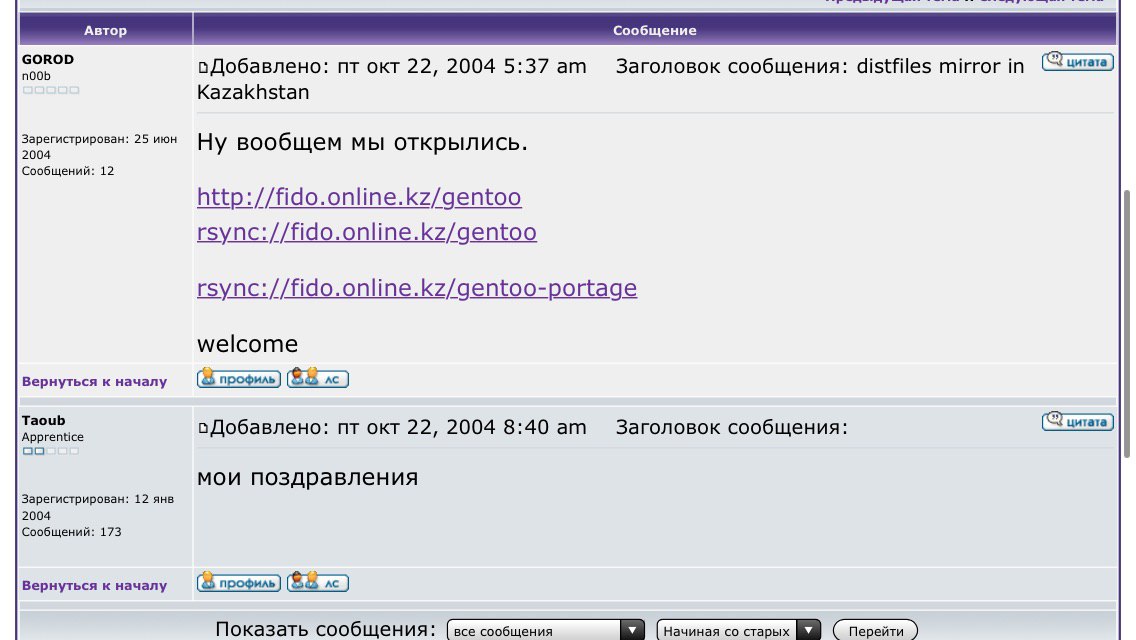Image resolution: width=1136 pixels, height=640 pixels.
Task: Click the post icon next to 8:40 am date
Action: tap(203, 428)
